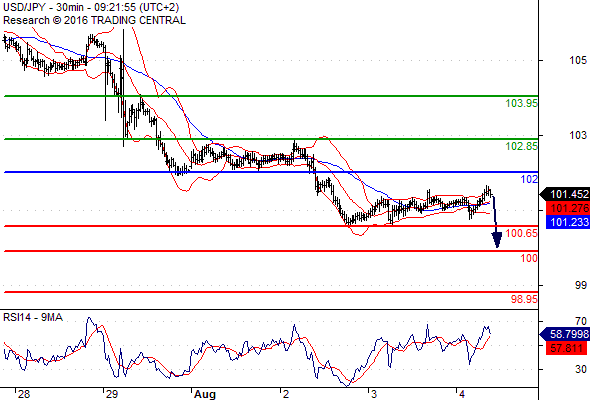590x400 pixels.
Task: Click the 28 date axis label
Action: (24, 394)
